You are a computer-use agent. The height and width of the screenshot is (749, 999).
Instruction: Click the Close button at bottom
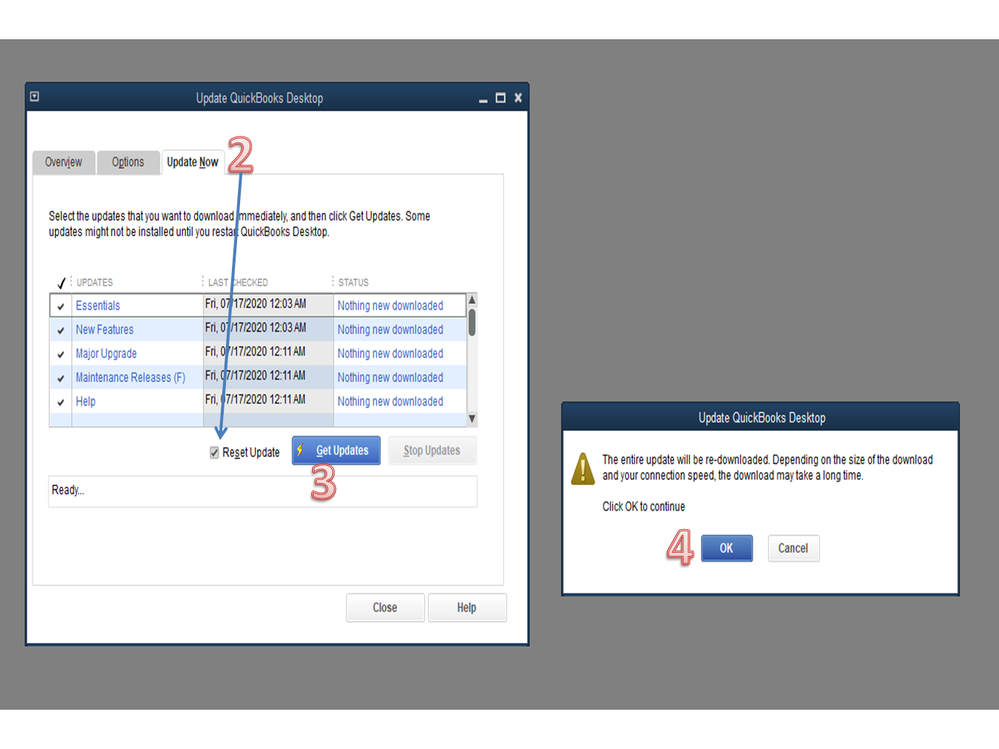click(x=385, y=608)
